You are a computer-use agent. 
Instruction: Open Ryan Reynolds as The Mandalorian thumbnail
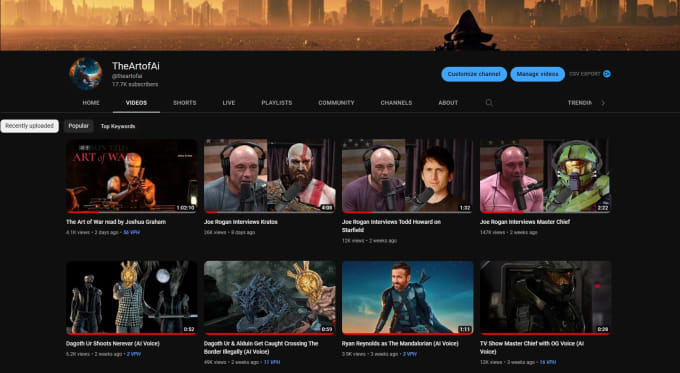pyautogui.click(x=408, y=298)
